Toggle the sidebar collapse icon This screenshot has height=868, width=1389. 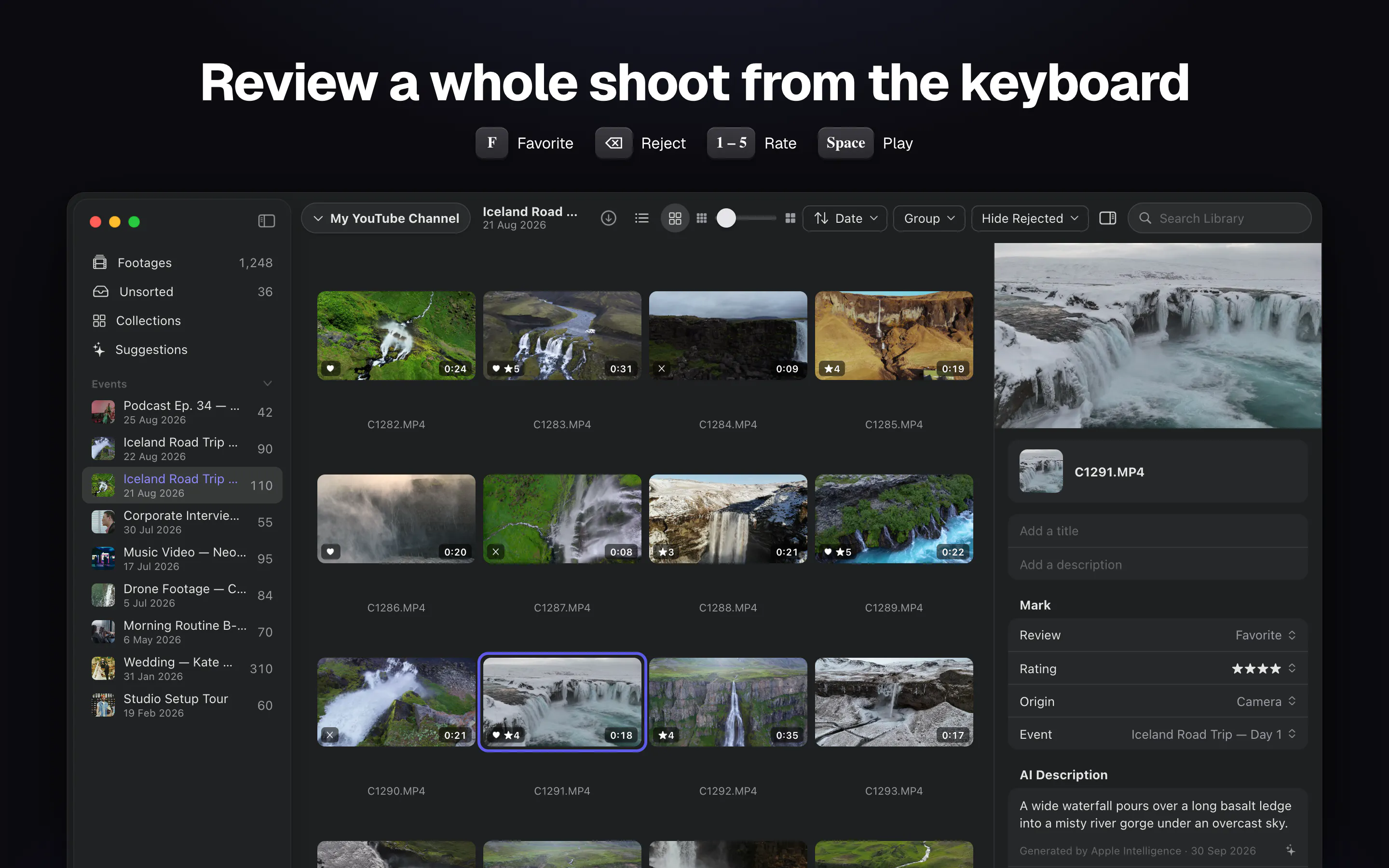point(266,221)
